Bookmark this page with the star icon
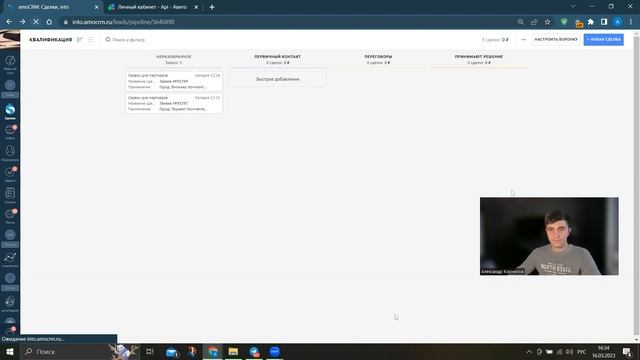 (x=547, y=22)
